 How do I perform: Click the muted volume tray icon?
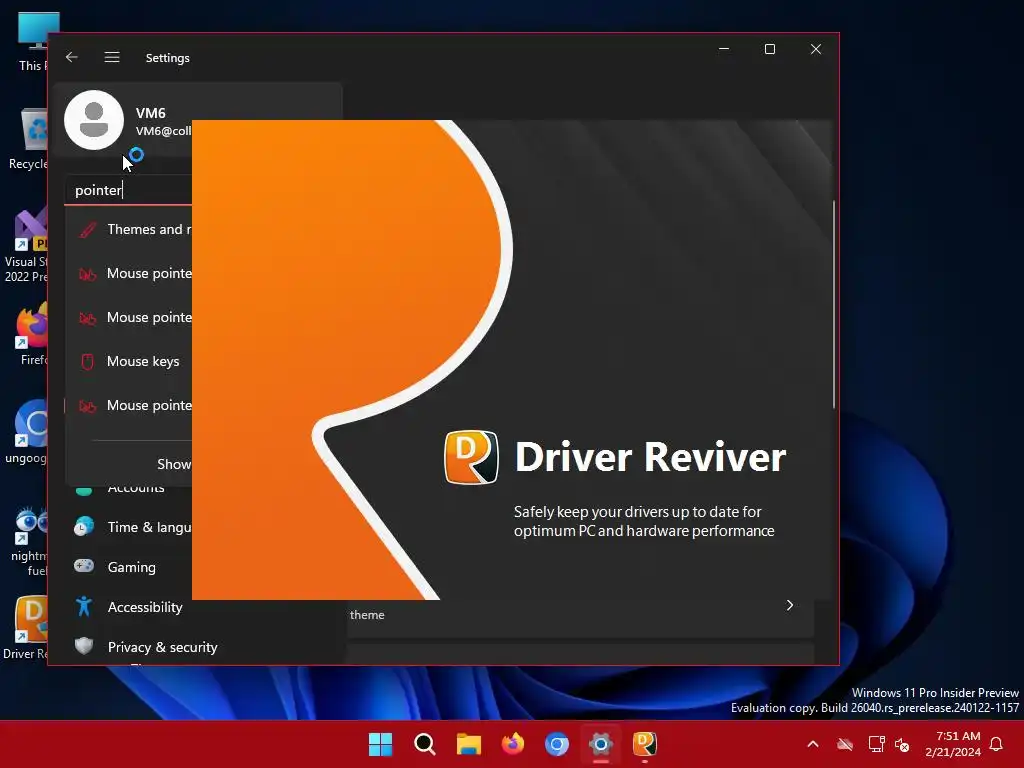tap(902, 744)
